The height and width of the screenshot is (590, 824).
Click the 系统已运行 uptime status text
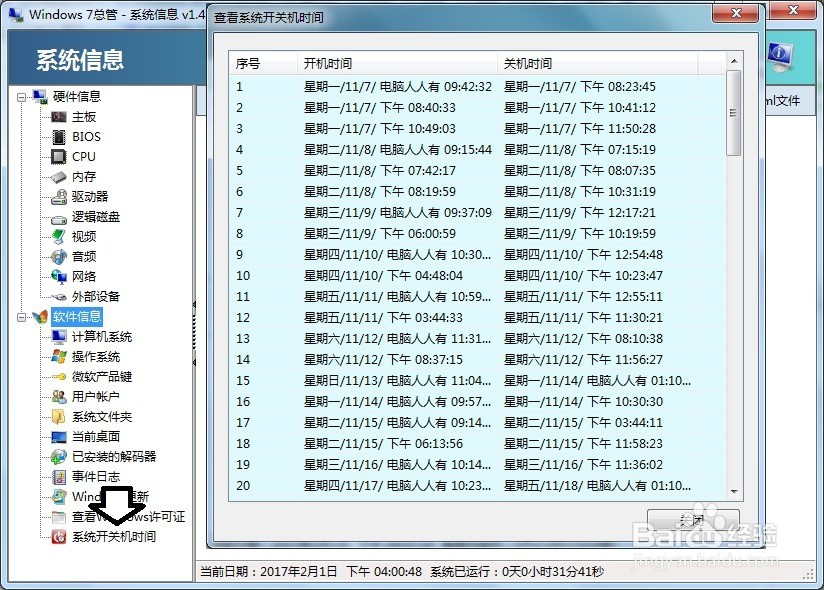click(517, 572)
